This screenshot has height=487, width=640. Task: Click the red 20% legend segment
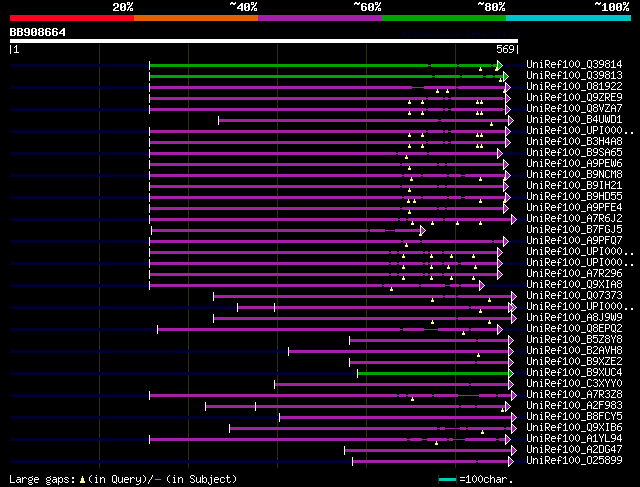pyautogui.click(x=72, y=18)
